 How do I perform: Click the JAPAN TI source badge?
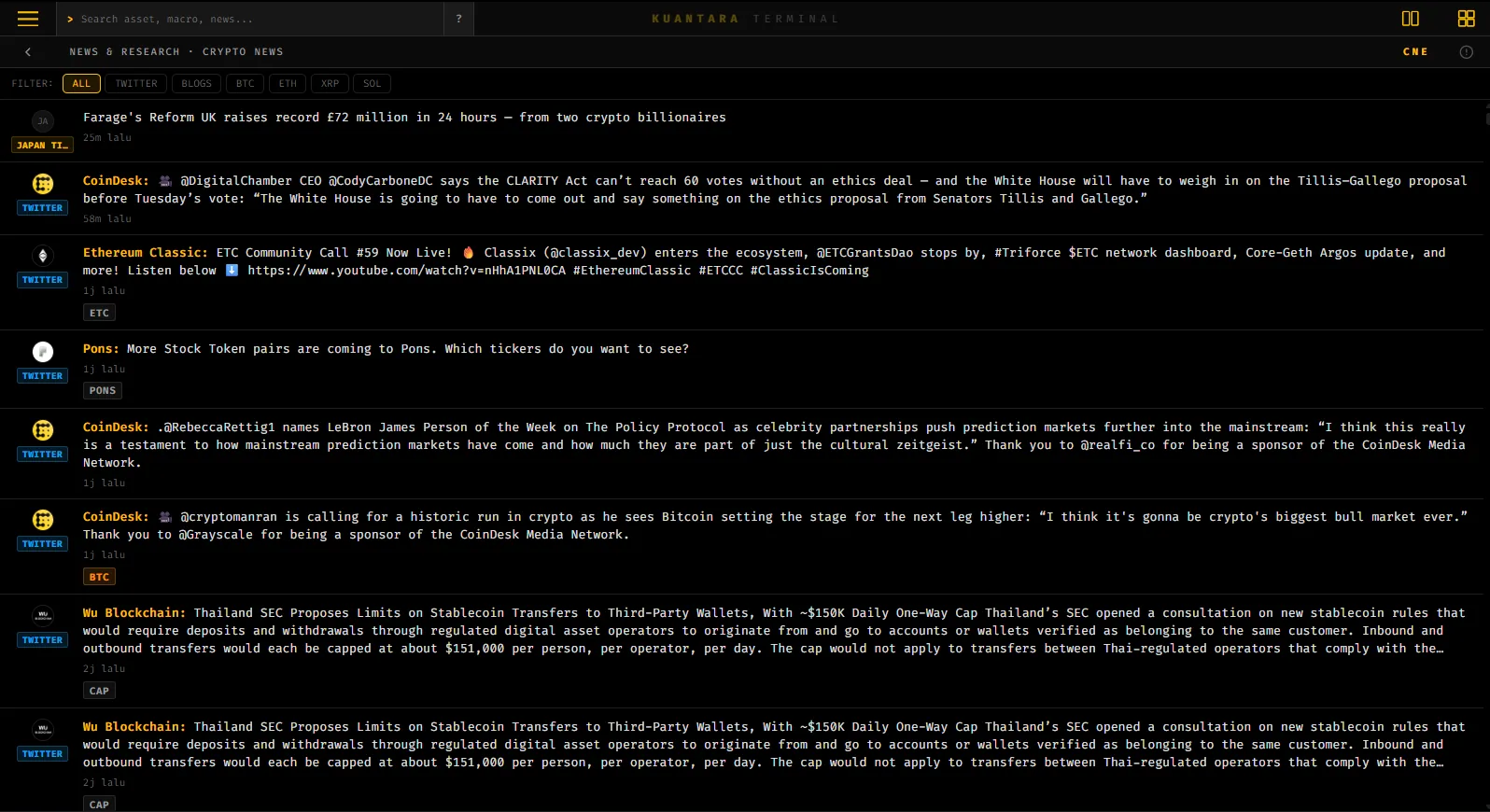(42, 145)
